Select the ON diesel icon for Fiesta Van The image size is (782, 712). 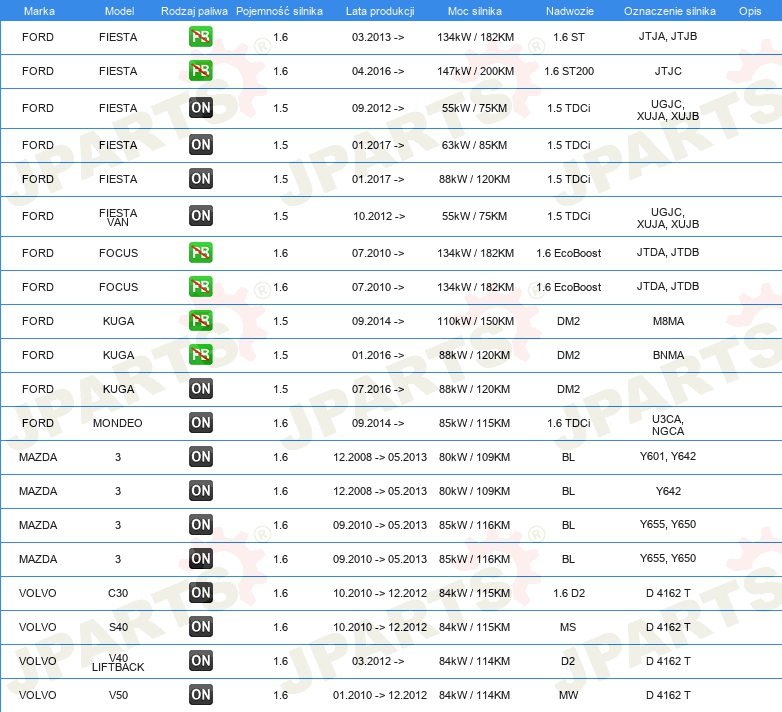201,216
